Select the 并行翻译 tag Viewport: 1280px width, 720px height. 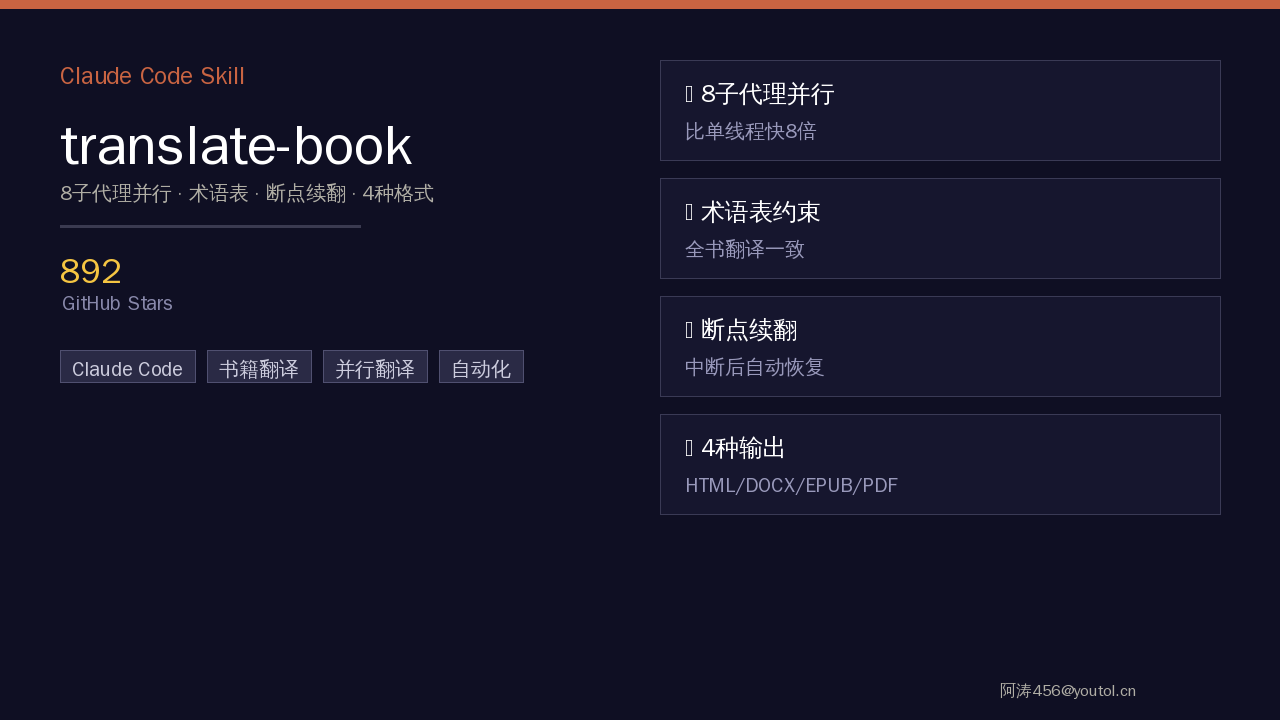click(375, 367)
